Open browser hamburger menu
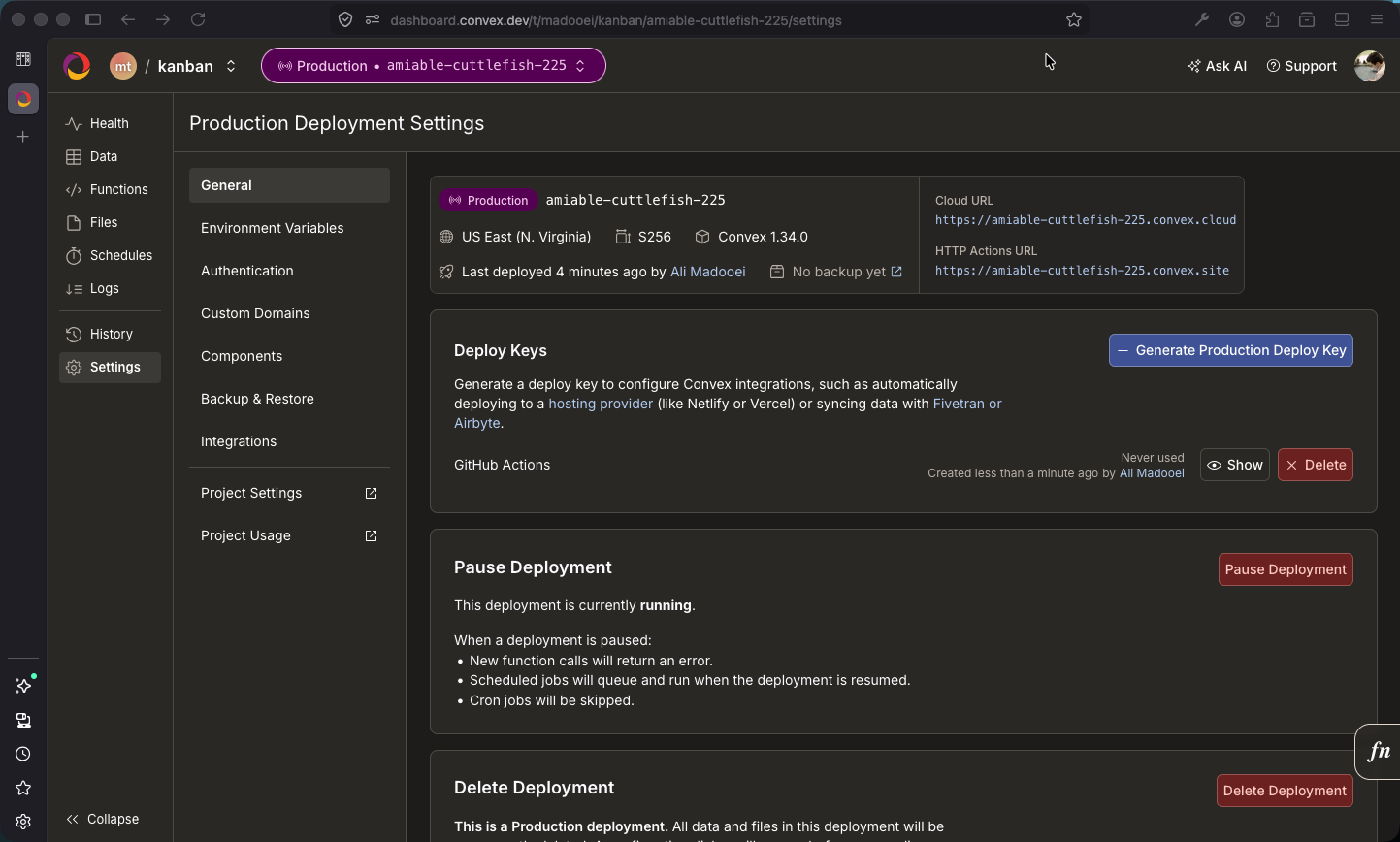 (x=1377, y=19)
